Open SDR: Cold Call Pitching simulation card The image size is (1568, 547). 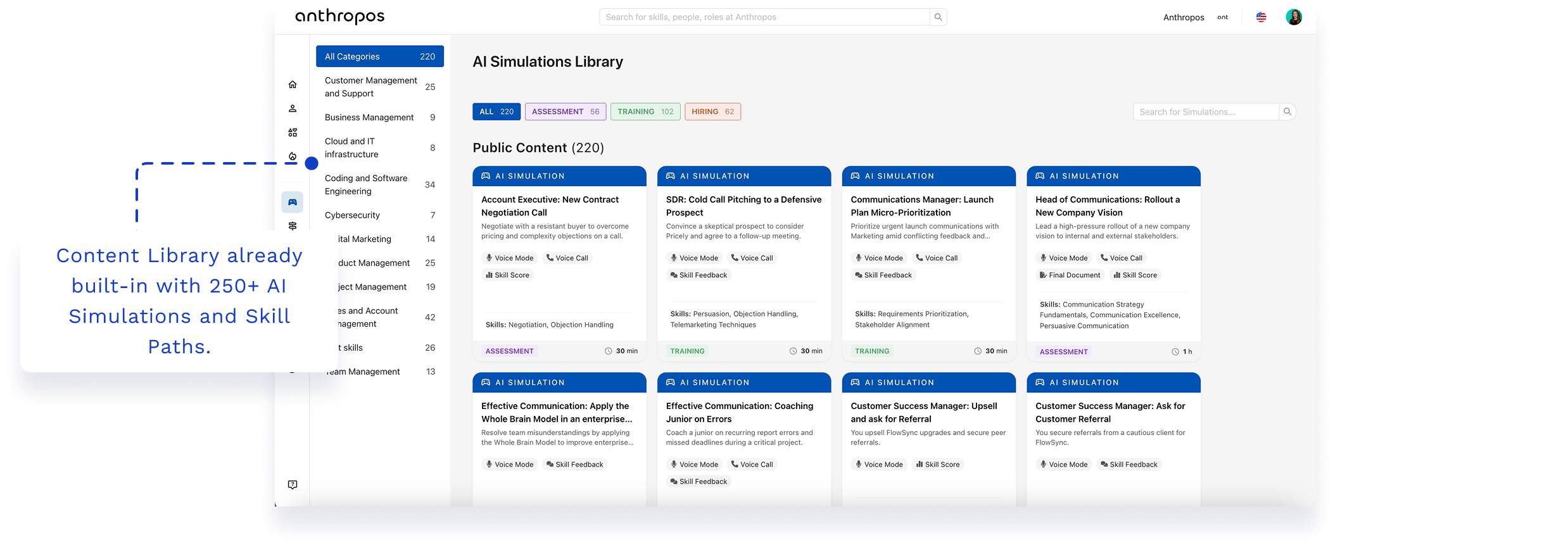(x=743, y=206)
